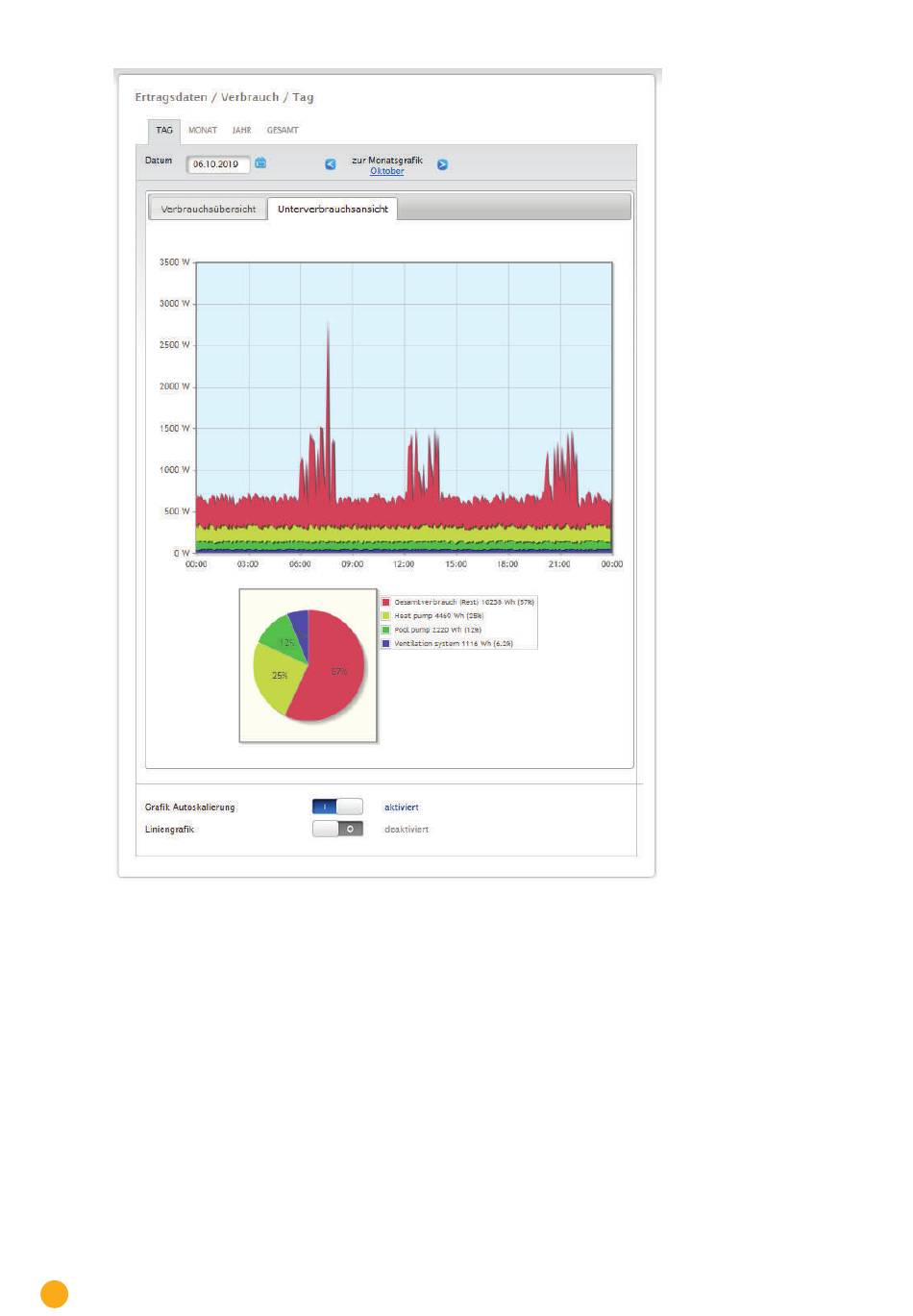
Task: Open the Verbrauchsübersicht tab
Action: click(x=209, y=209)
